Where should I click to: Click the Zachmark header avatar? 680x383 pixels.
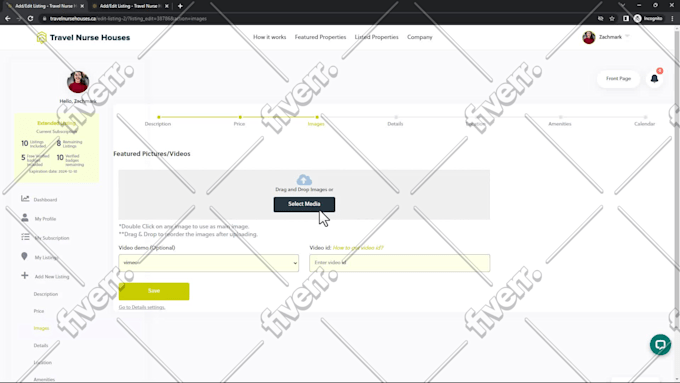588,37
